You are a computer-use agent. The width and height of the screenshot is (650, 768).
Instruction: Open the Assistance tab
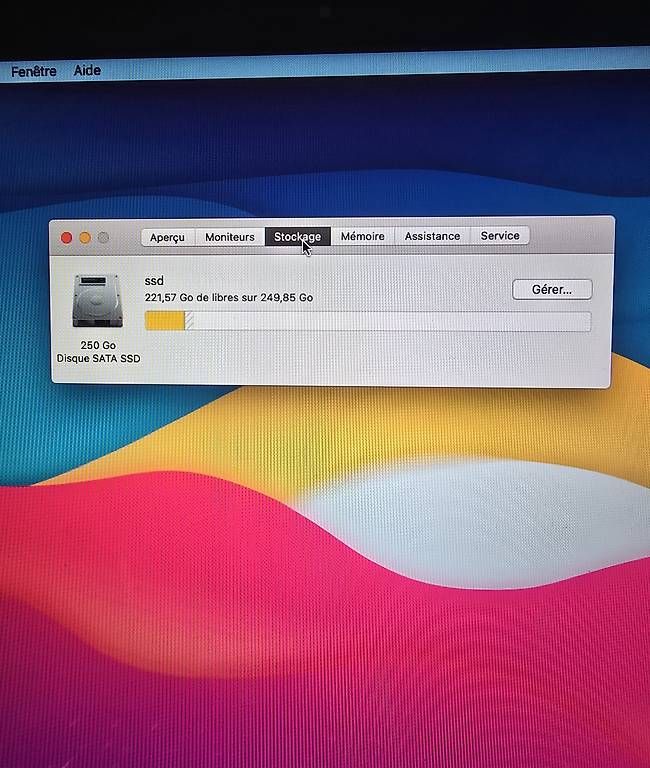432,236
